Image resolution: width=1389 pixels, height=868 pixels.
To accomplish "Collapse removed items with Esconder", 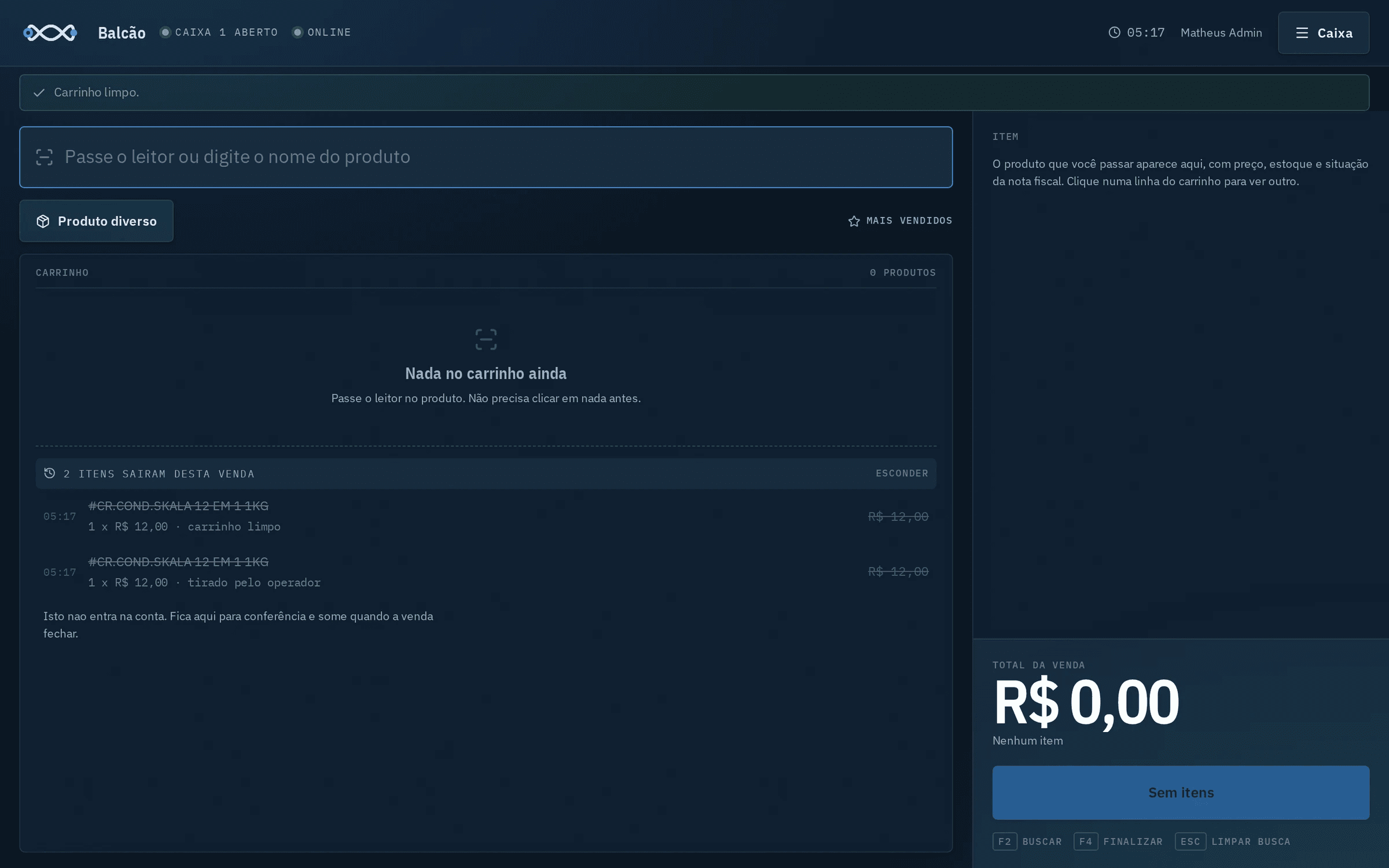I will click(x=902, y=473).
